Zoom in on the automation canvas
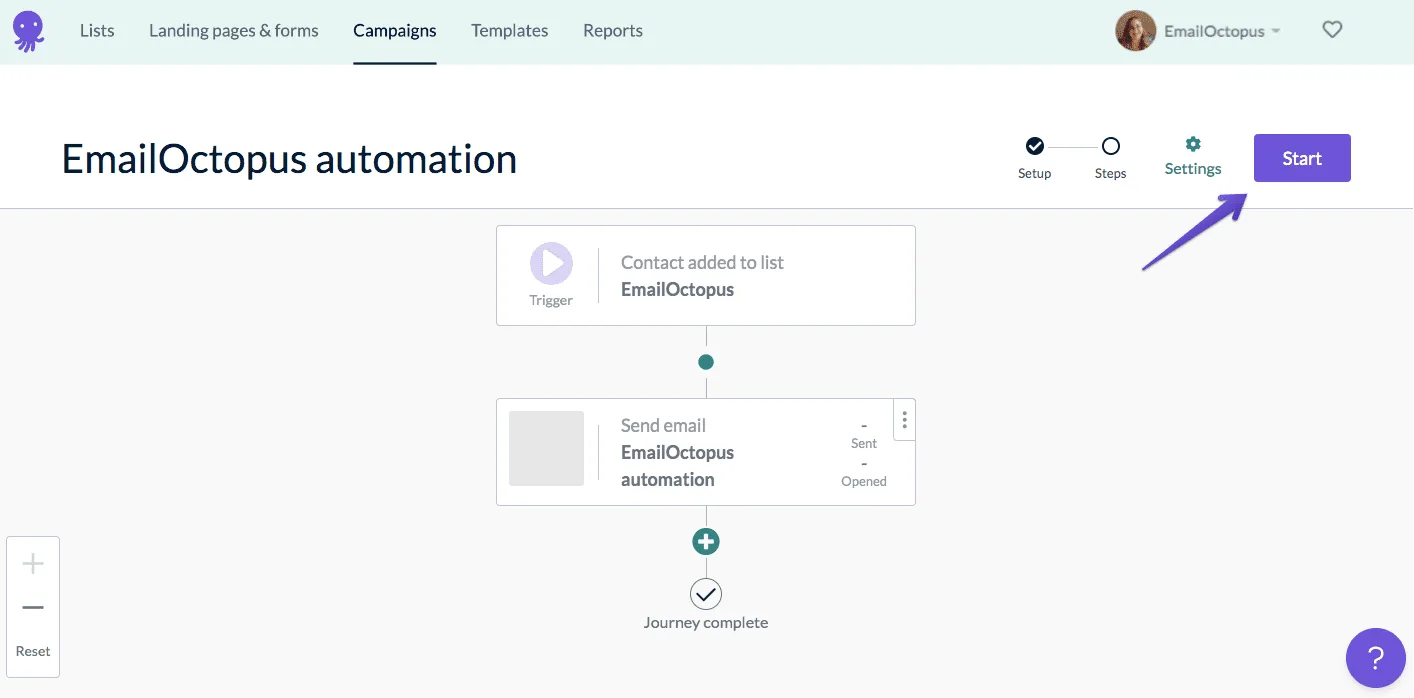Image resolution: width=1414 pixels, height=698 pixels. tap(33, 564)
